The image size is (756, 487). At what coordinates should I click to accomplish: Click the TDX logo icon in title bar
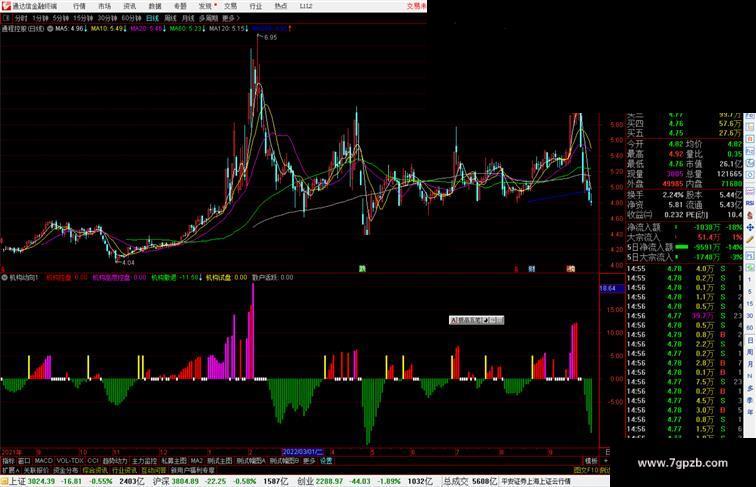[6, 6]
